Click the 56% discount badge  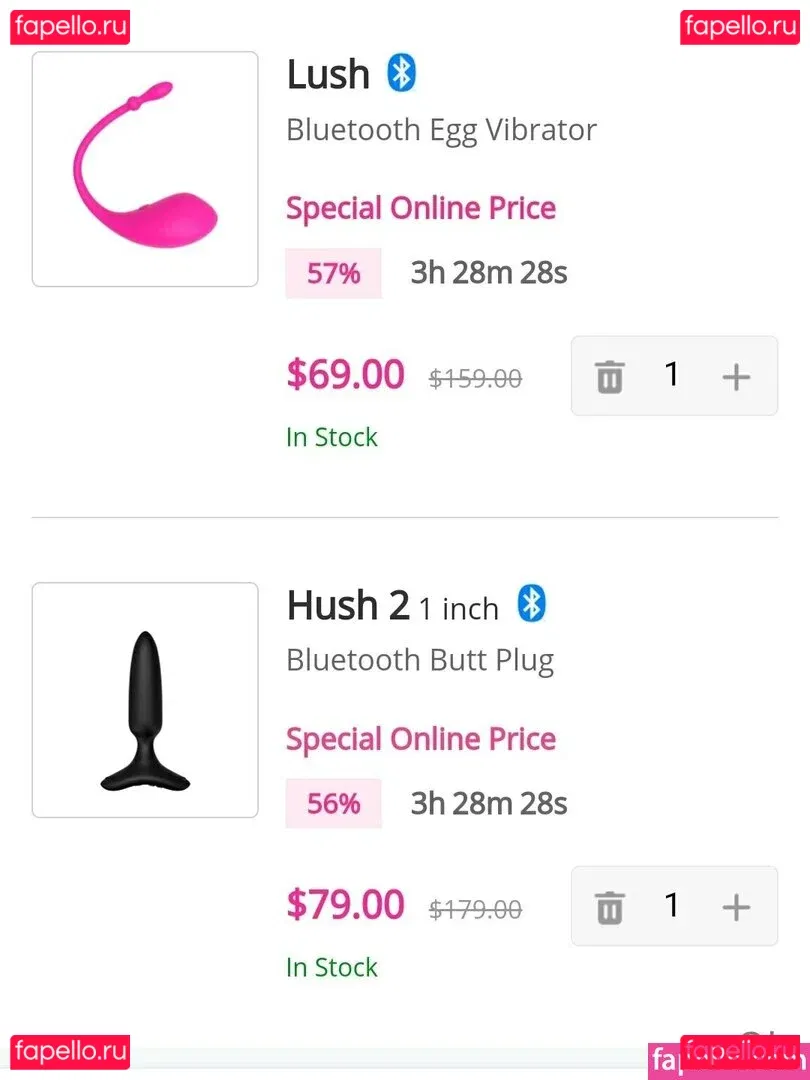point(333,803)
